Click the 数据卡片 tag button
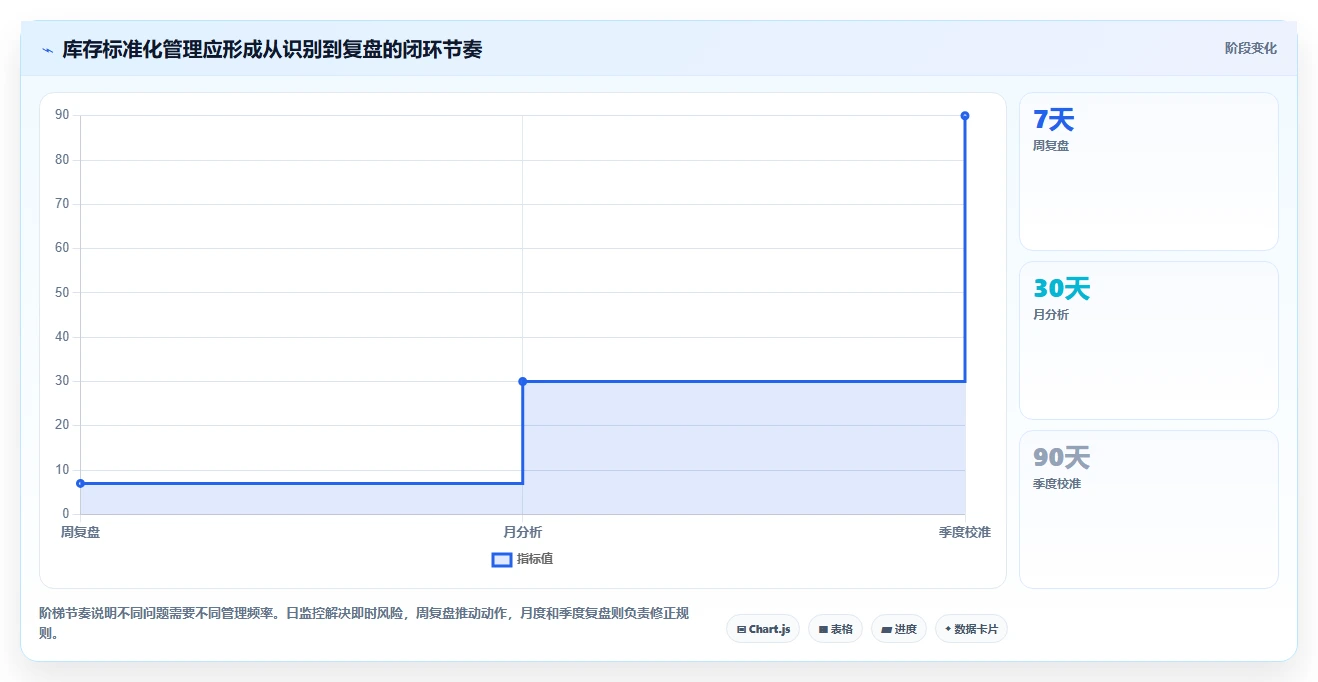The image size is (1318, 682). click(x=971, y=629)
